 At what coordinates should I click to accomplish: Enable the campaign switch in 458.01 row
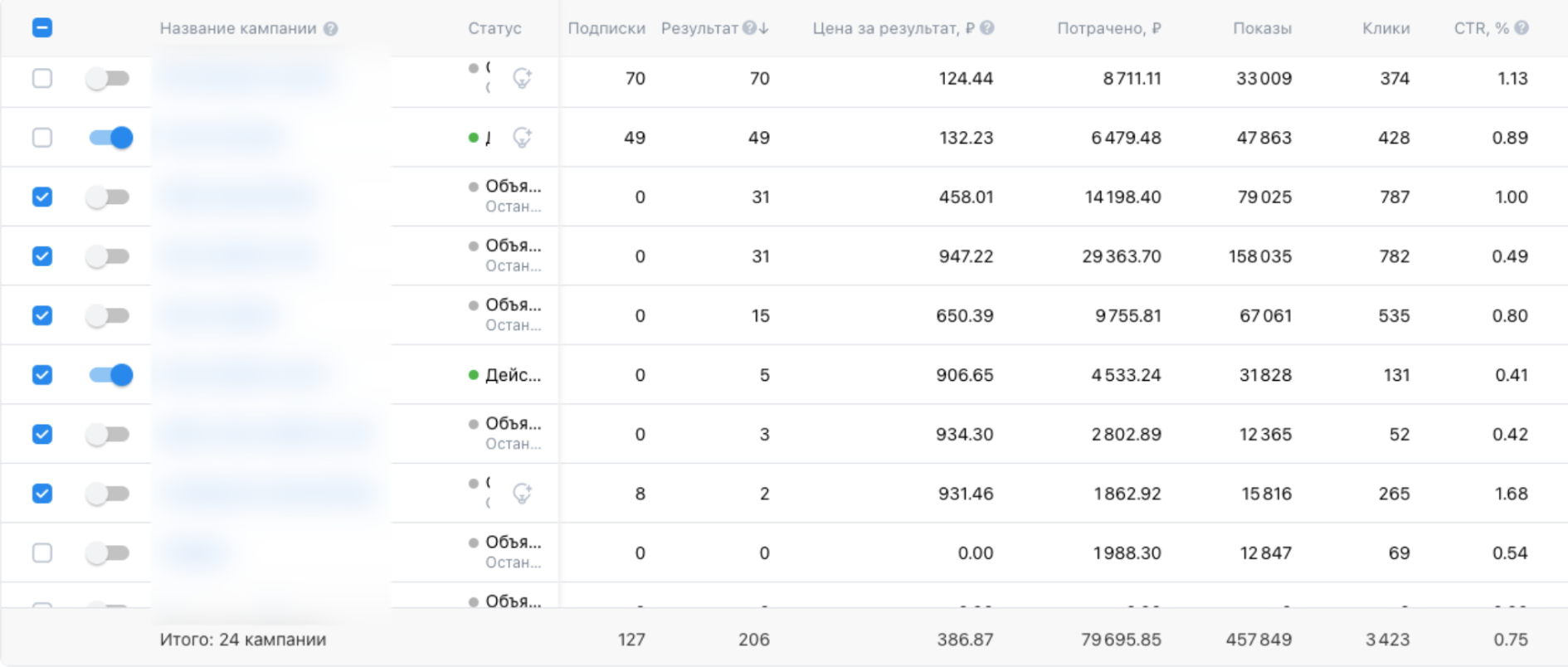click(x=109, y=197)
